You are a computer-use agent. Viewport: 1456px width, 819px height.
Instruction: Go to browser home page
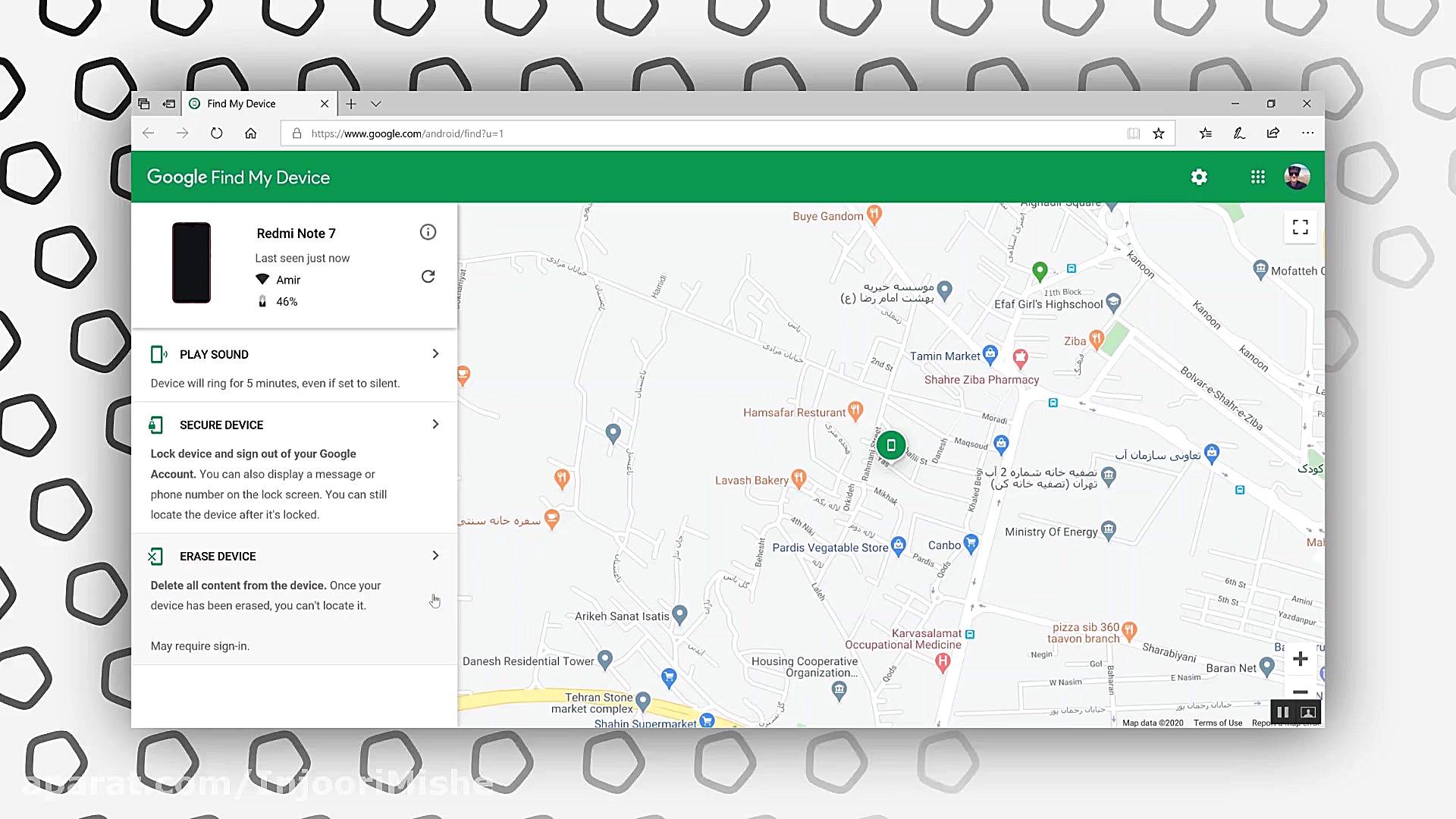tap(250, 133)
